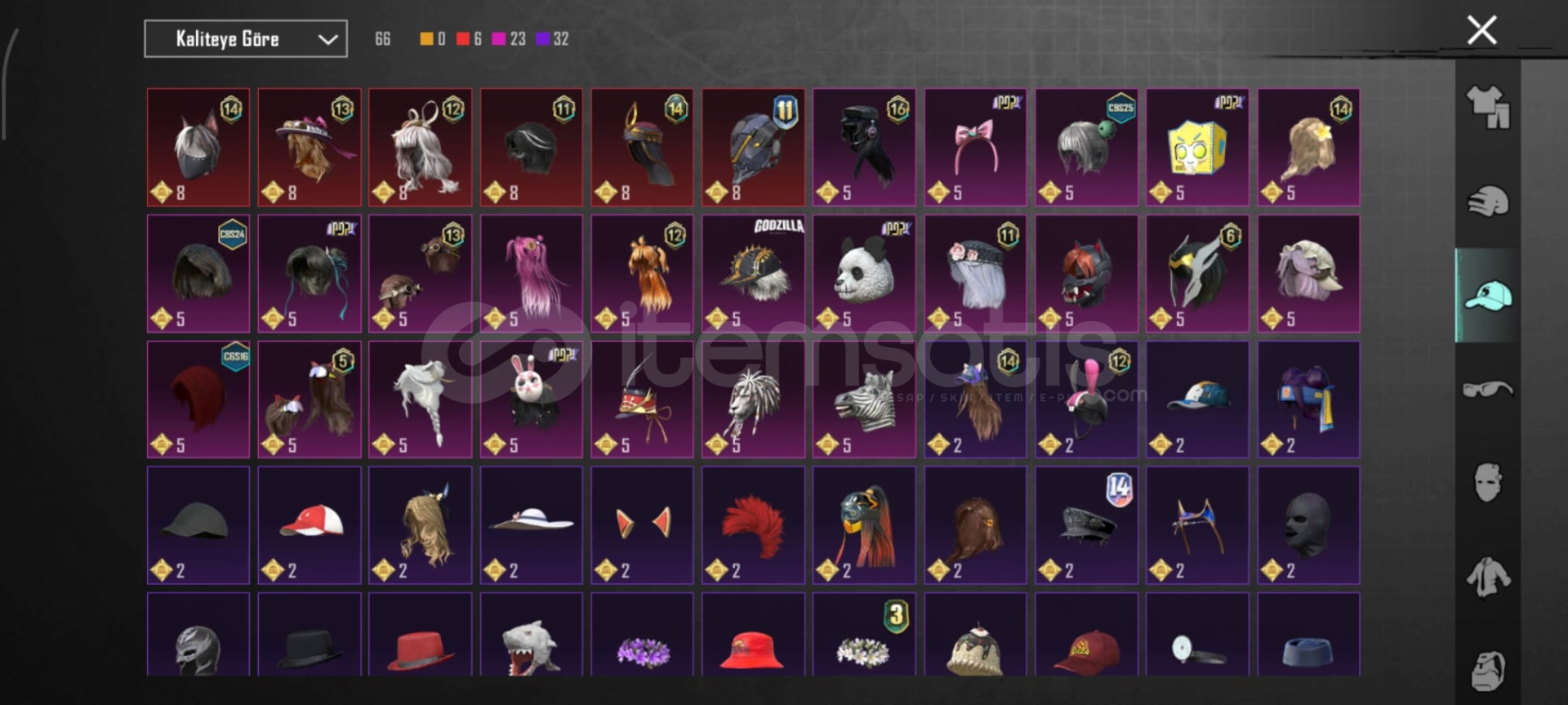Filter by the red rarity swatch
Viewport: 1568px width, 705px height.
point(463,38)
